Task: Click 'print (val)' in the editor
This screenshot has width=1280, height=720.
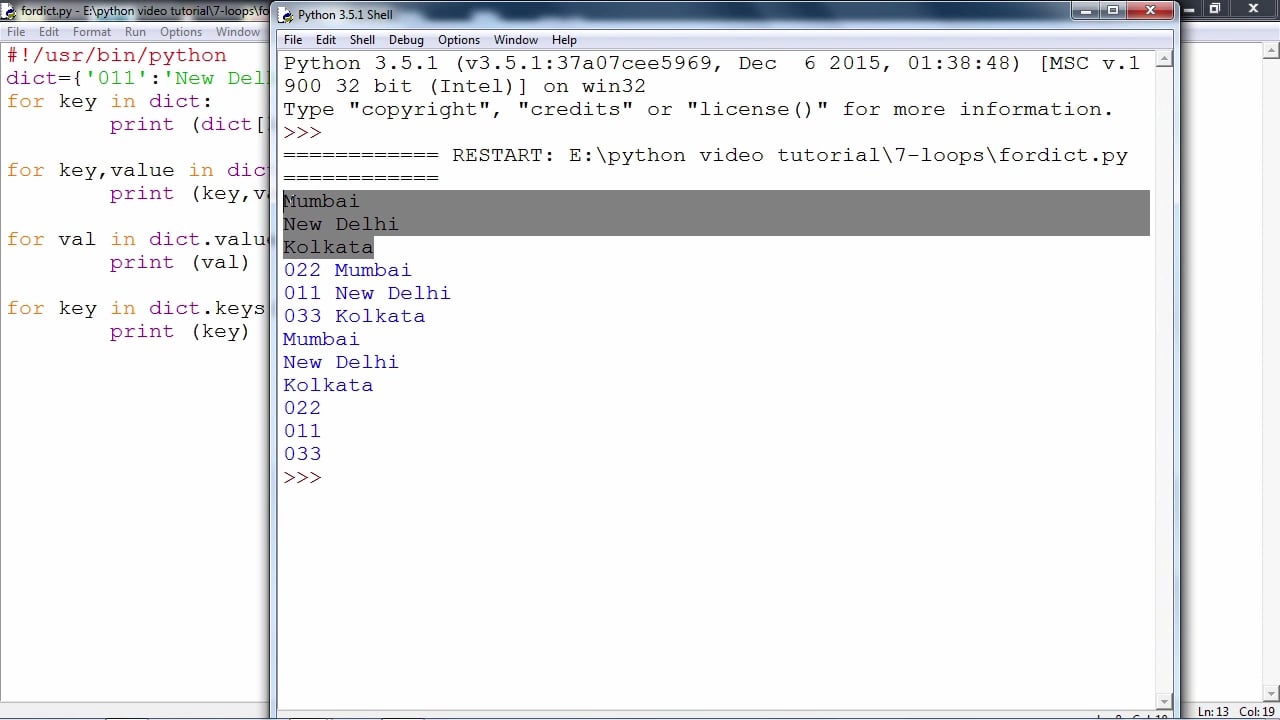Action: 180,262
